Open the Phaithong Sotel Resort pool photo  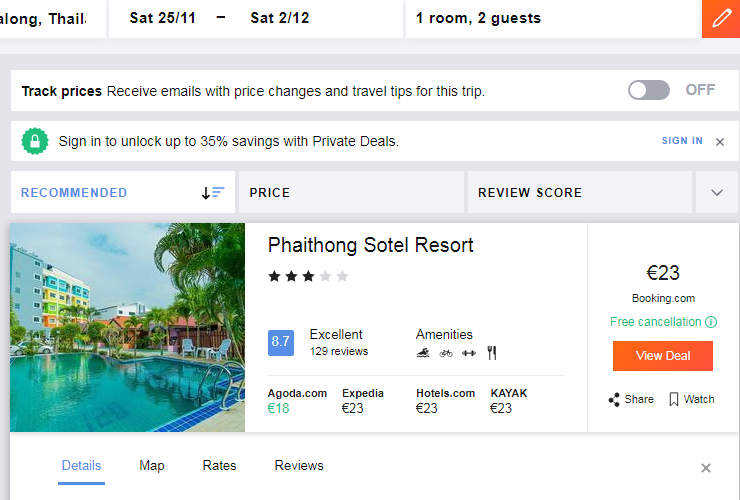tap(127, 327)
